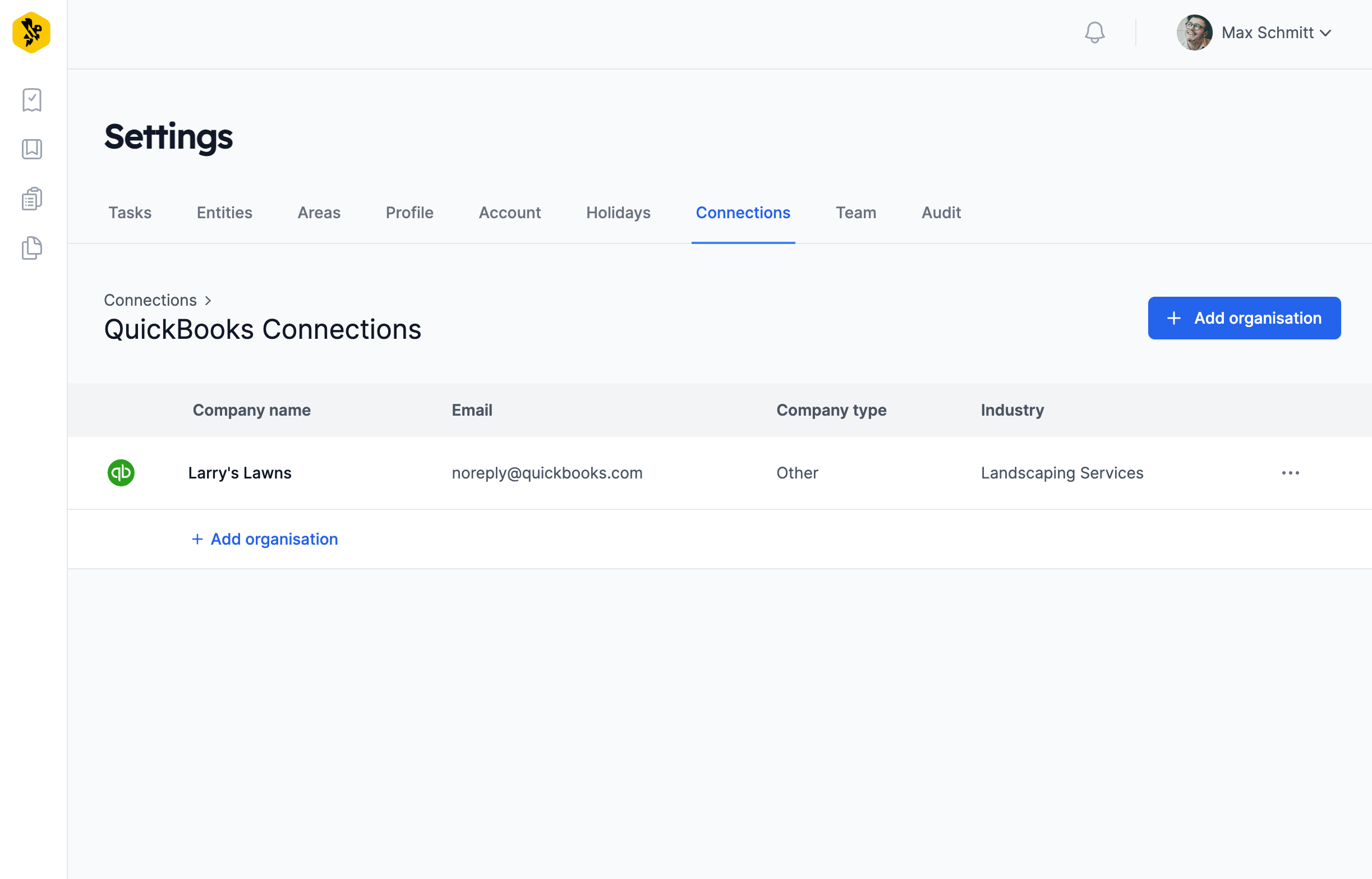This screenshot has width=1372, height=879.
Task: Open the notifications bell
Action: [1094, 33]
